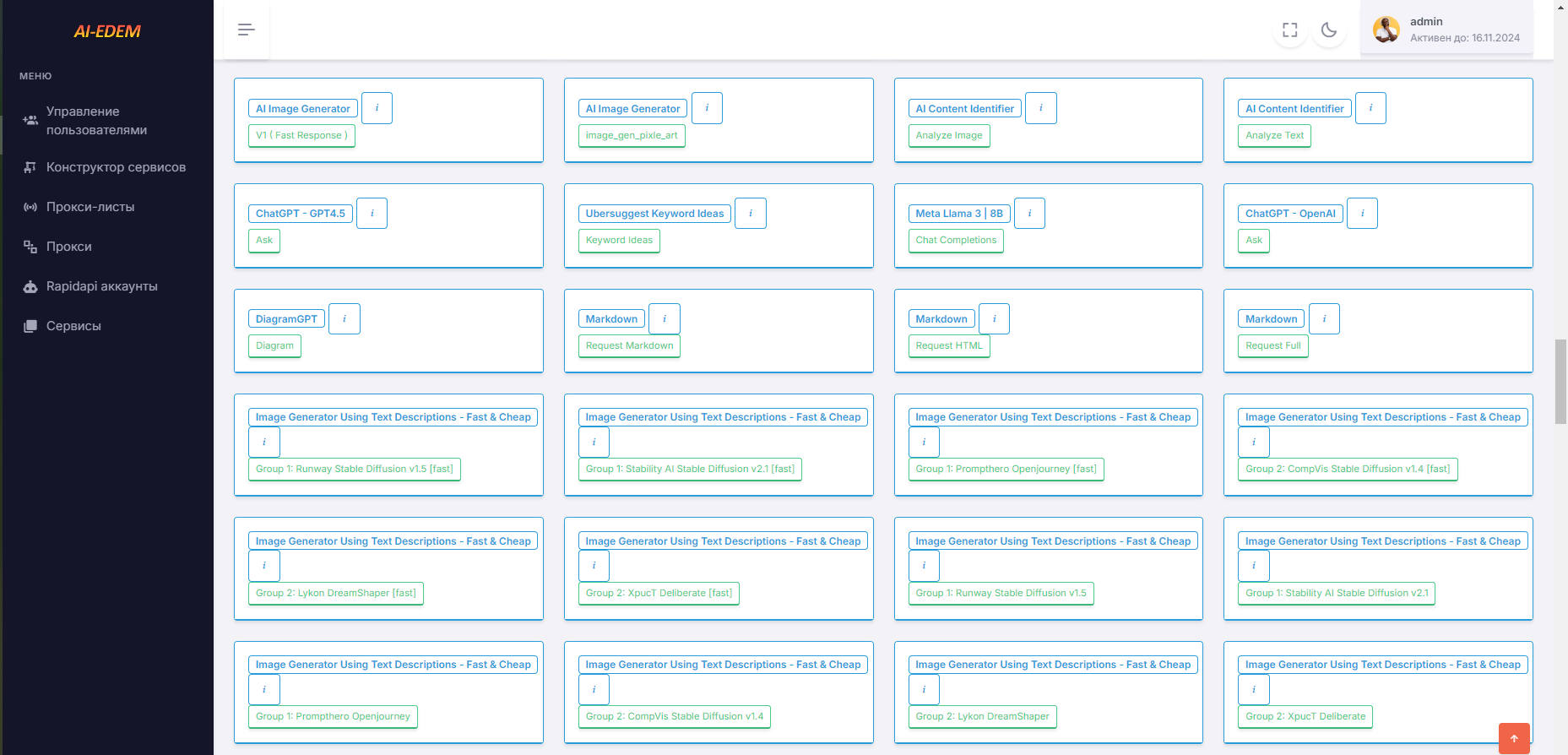Open the Chat Completions endpoint

pos(956,240)
